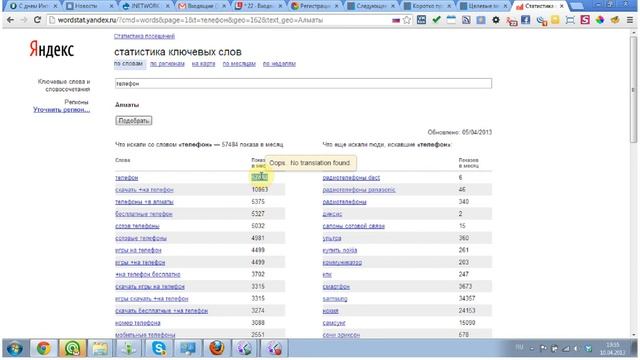
Task: Open Chrome from the taskbar
Action: 43,349
